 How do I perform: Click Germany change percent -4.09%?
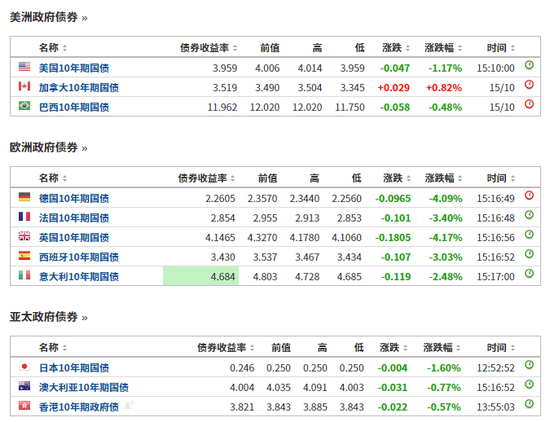[x=445, y=199]
